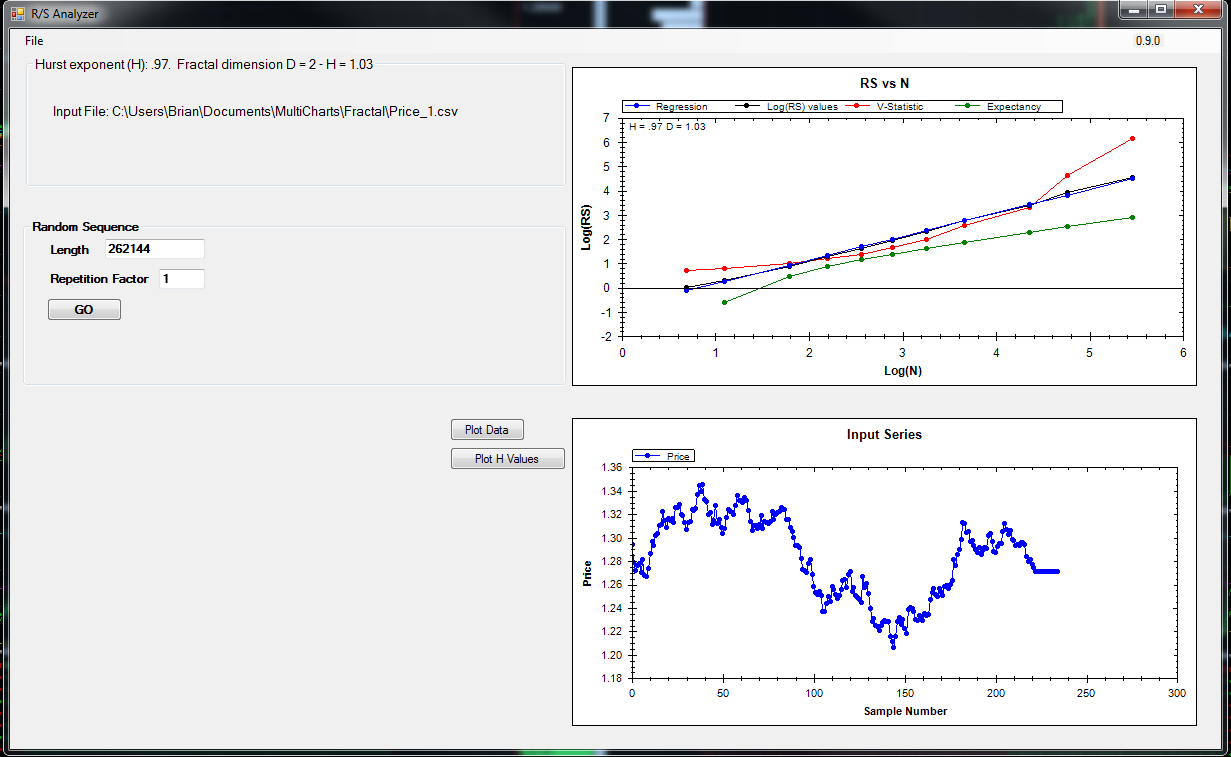
Task: Click the Length field label
Action: coord(70,250)
